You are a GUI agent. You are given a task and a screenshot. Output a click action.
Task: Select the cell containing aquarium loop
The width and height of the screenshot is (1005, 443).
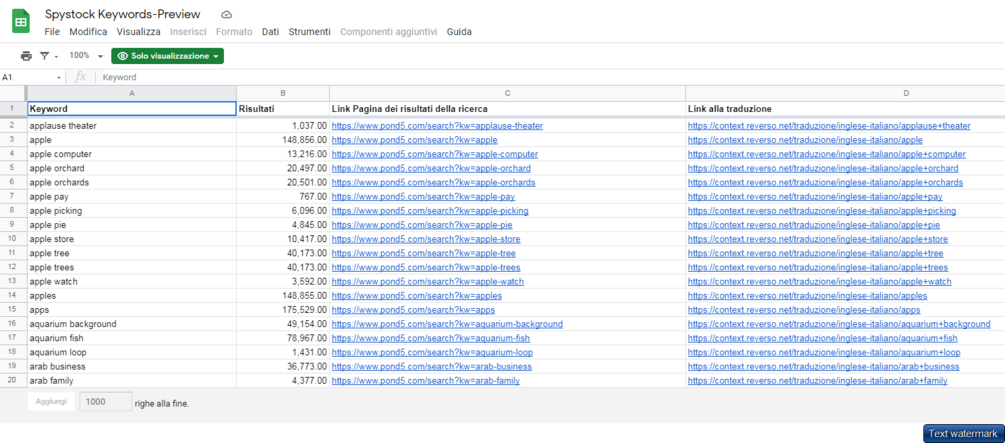(x=131, y=353)
